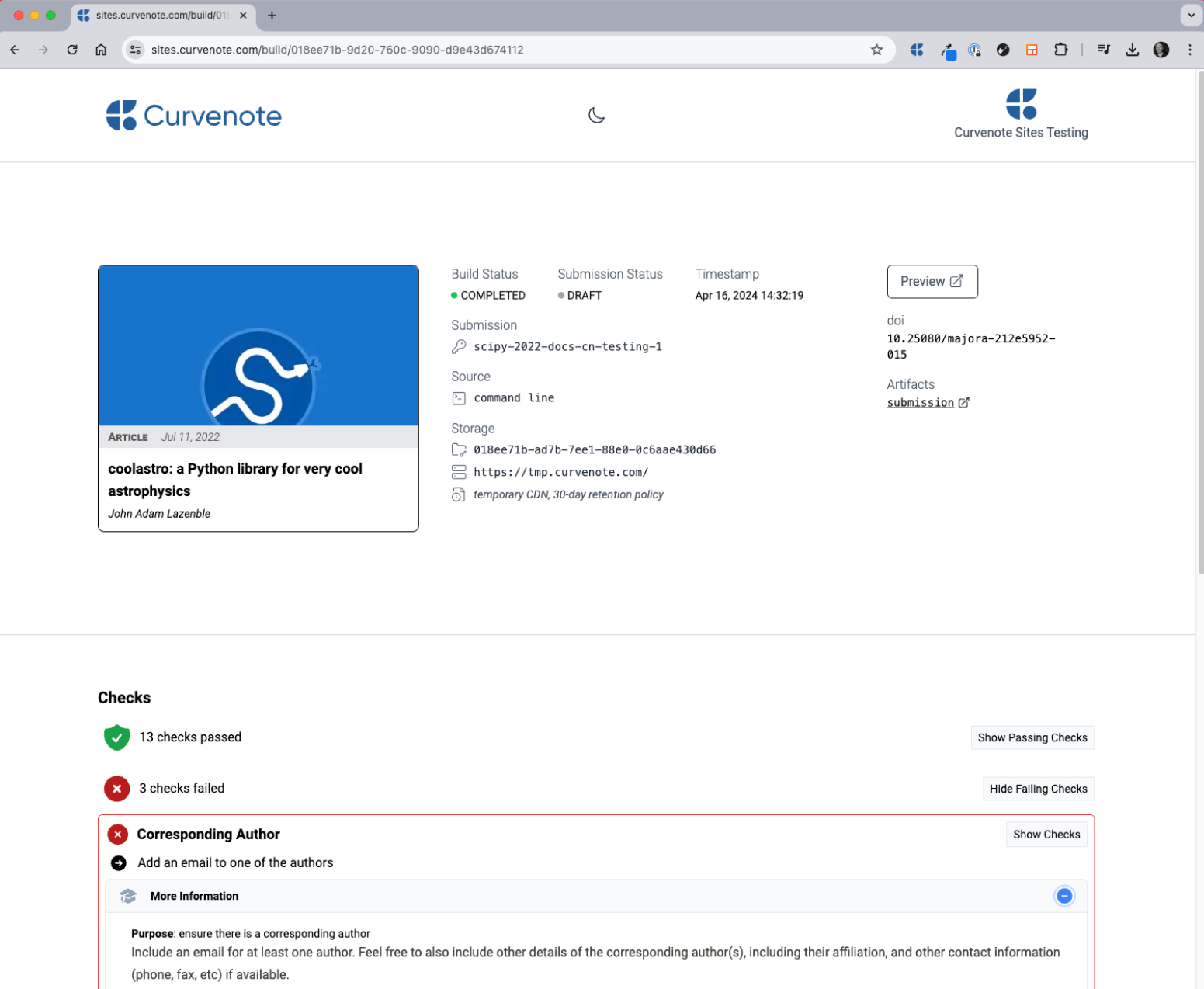Screen dimensions: 1204x989
Task: Open the site information dropdown in the address bar
Action: tap(135, 50)
